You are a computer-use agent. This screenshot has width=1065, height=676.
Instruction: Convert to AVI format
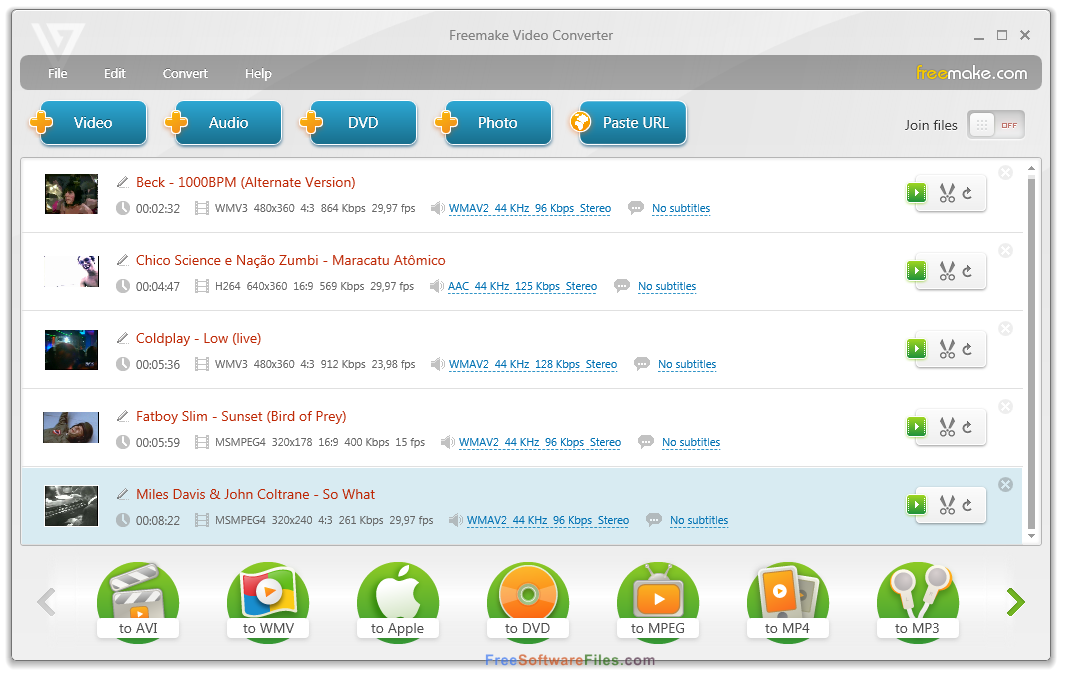pos(138,602)
